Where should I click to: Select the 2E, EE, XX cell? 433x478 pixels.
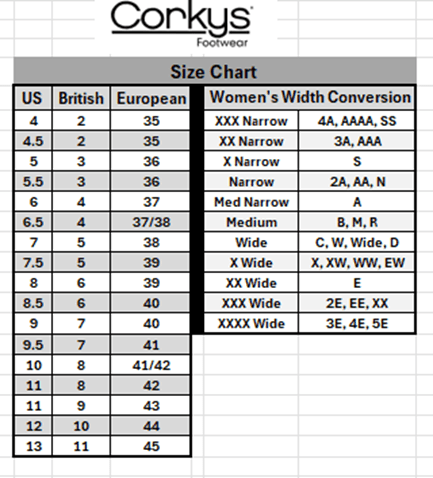click(x=357, y=303)
